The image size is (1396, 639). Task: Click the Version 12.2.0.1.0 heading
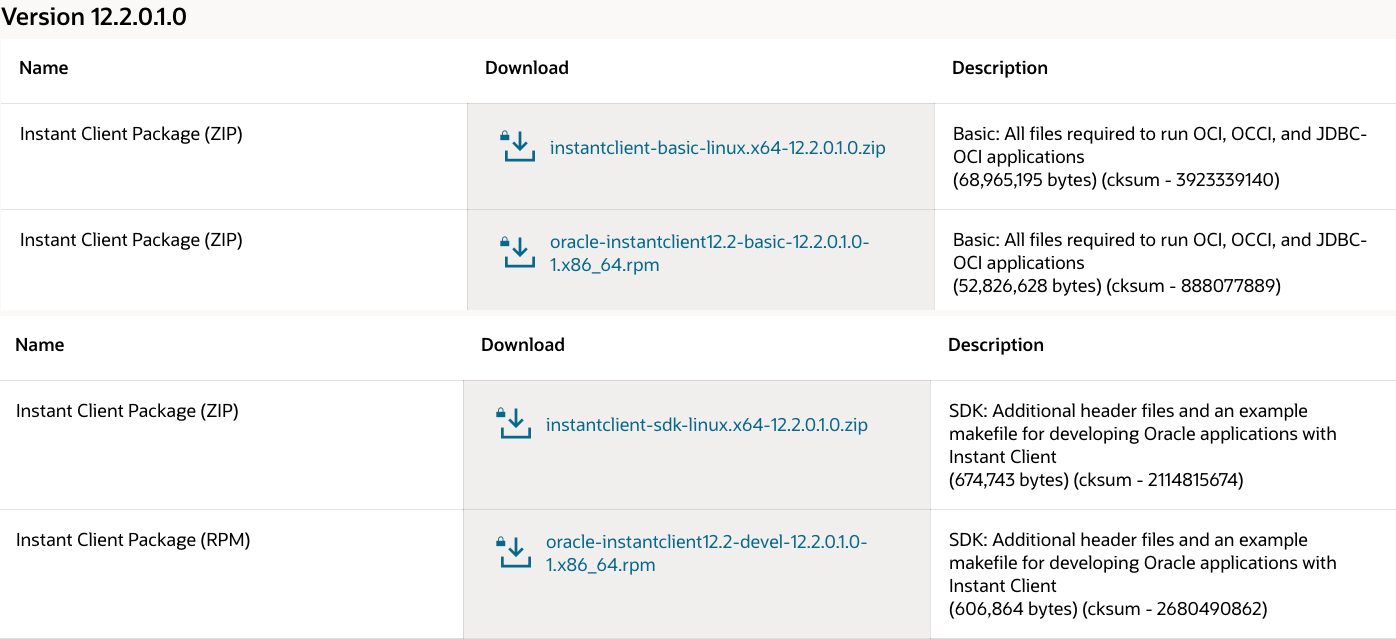click(x=94, y=17)
